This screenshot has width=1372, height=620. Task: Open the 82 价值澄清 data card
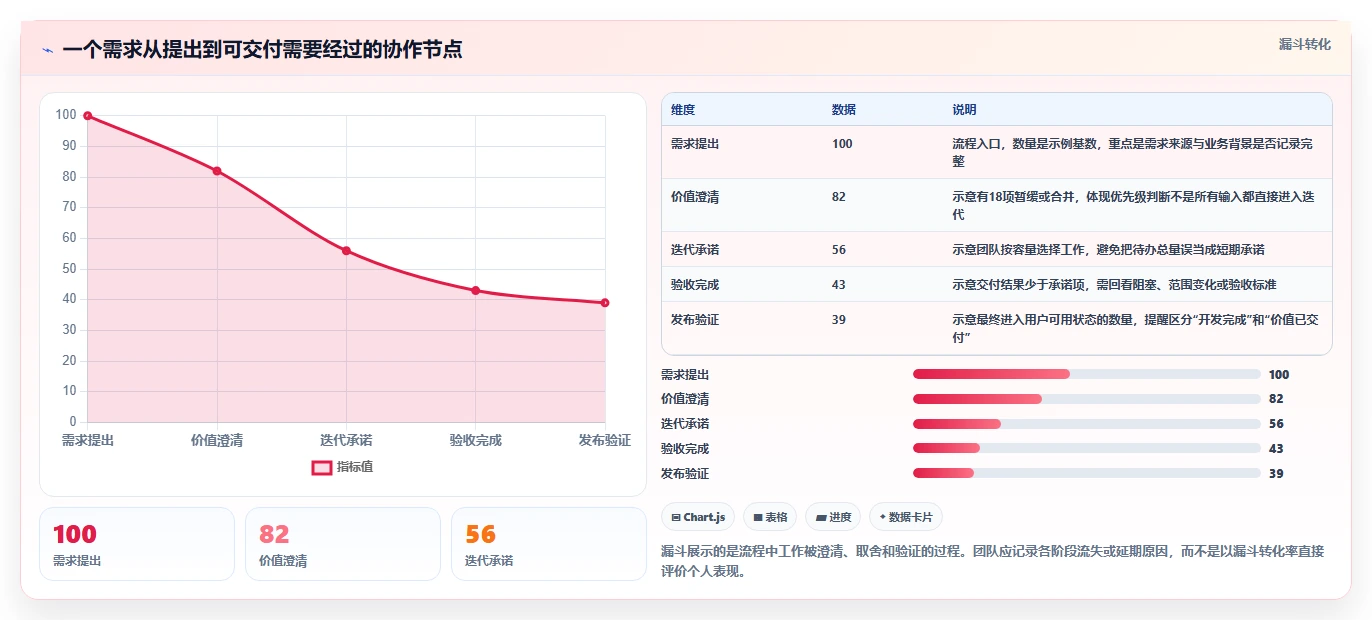pos(343,544)
